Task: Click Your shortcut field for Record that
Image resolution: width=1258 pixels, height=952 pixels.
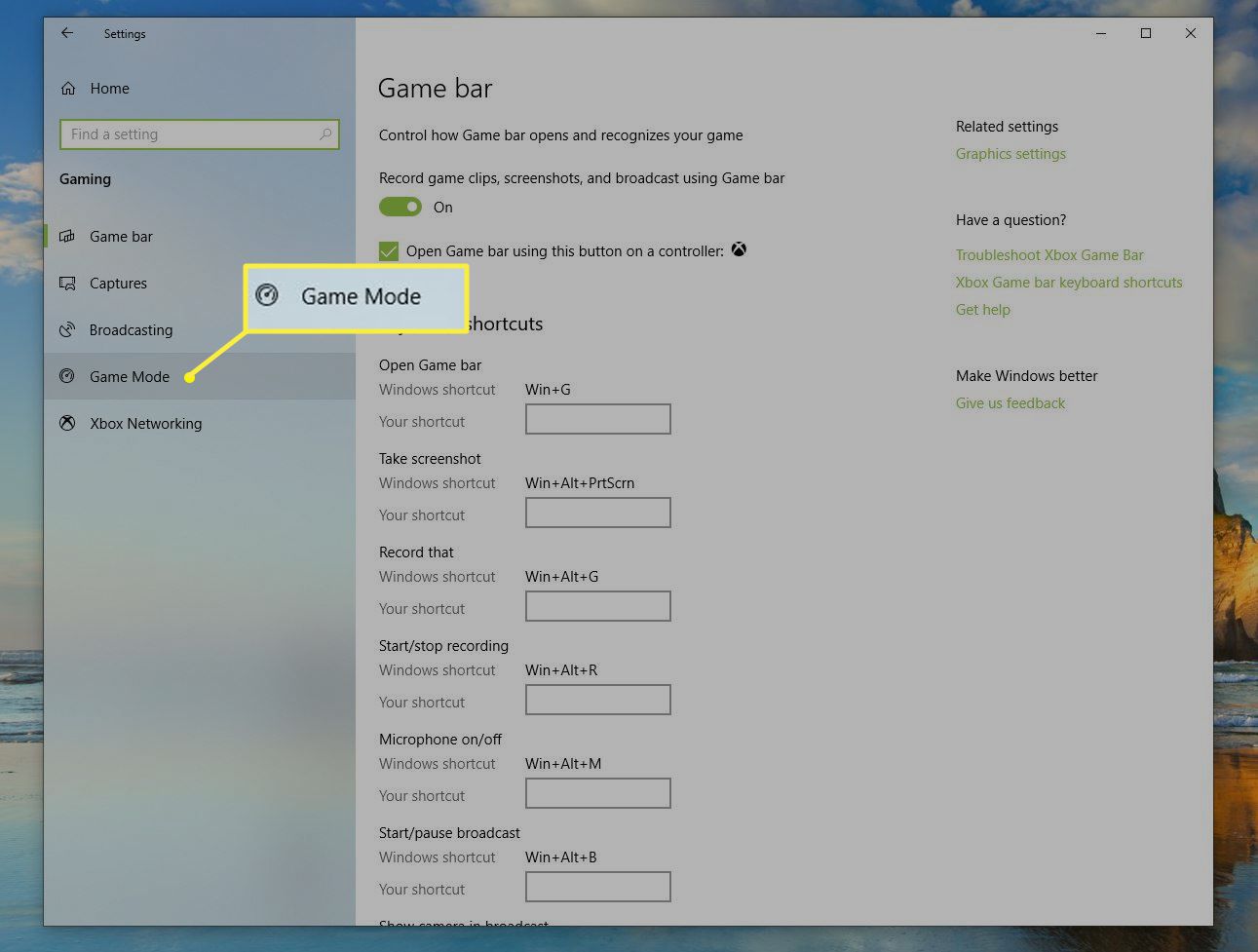Action: 598,606
